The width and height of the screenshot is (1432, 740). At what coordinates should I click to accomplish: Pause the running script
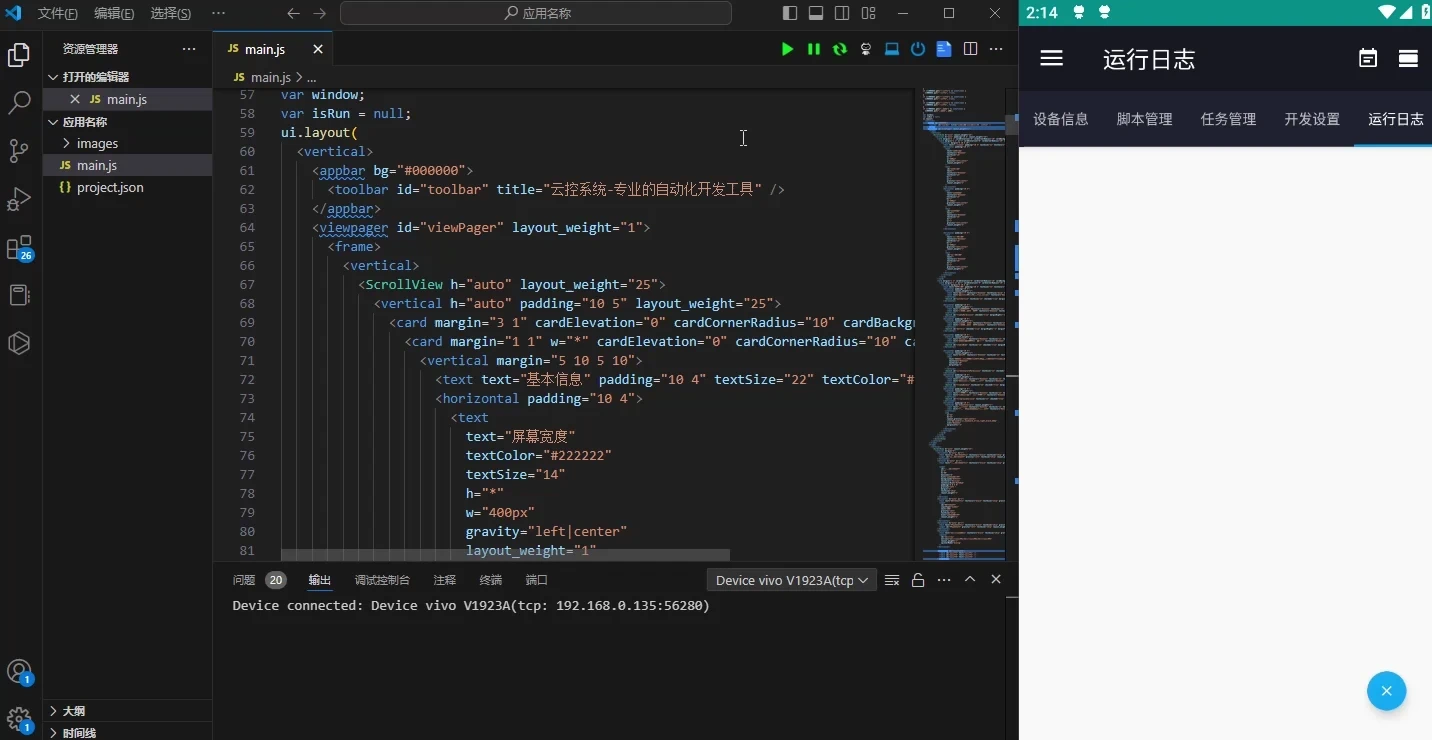coord(814,49)
